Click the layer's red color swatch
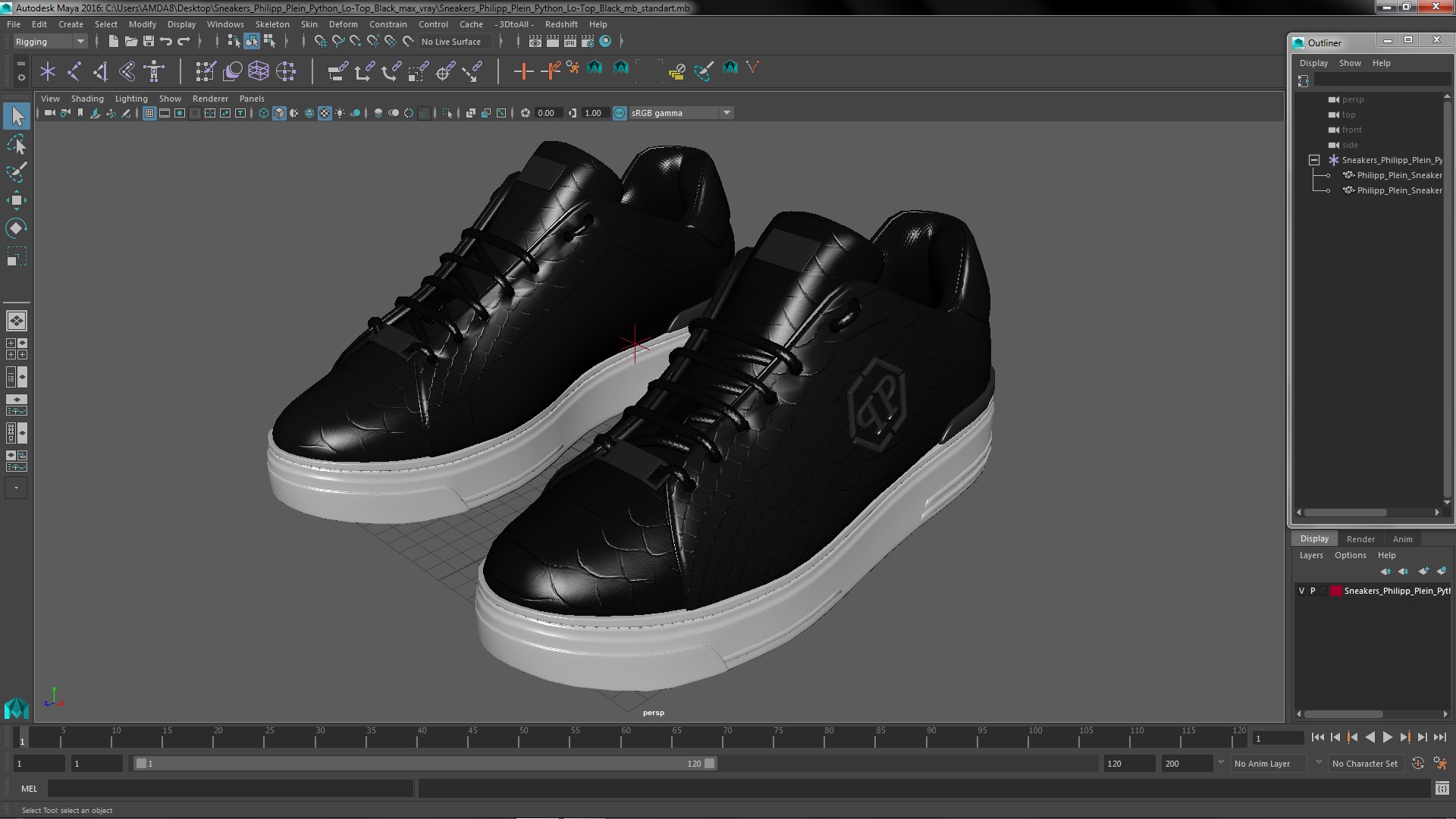 [1335, 591]
